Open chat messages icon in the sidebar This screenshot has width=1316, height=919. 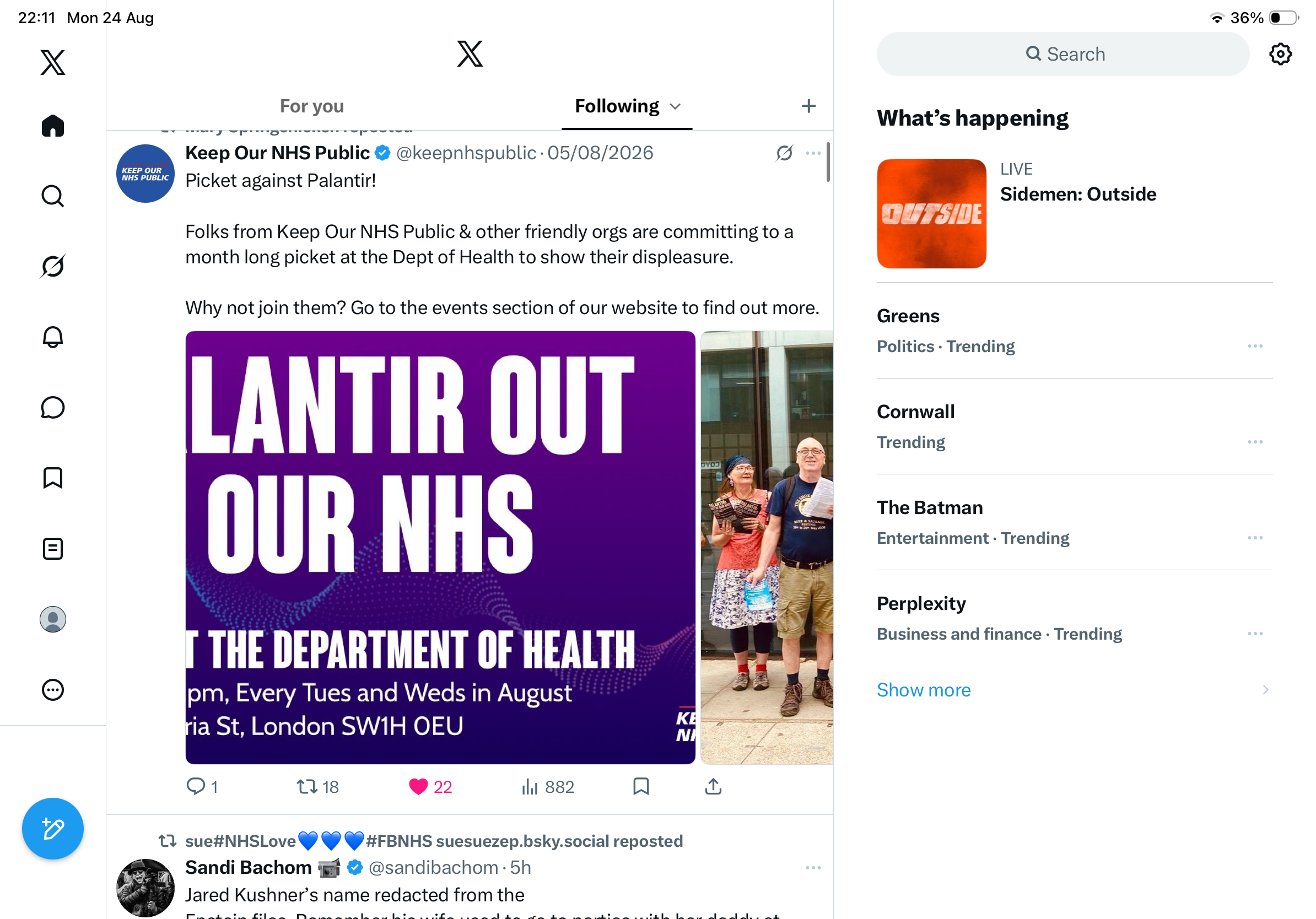pyautogui.click(x=53, y=407)
